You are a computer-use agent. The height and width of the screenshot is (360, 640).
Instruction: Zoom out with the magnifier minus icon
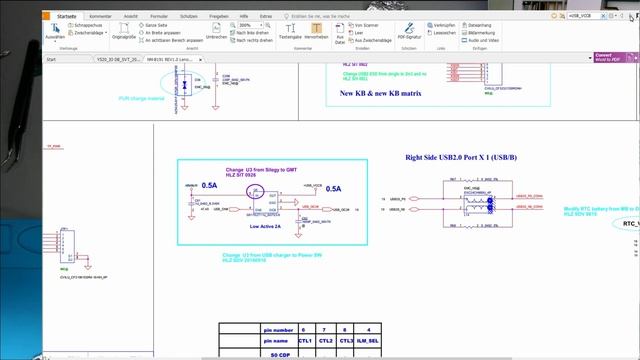[233, 25]
